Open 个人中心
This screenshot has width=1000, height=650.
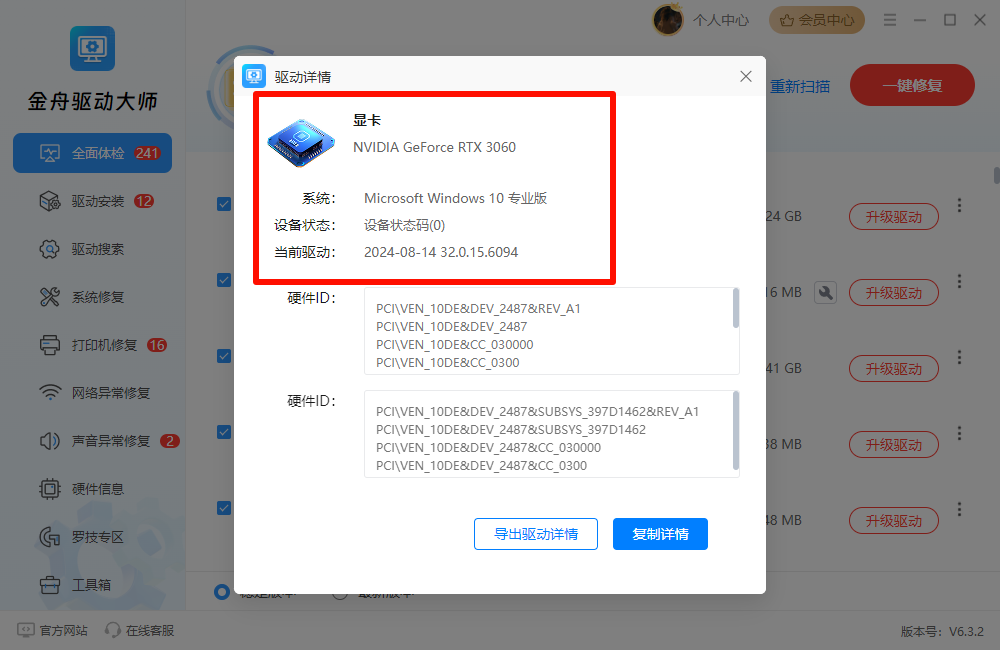point(721,20)
